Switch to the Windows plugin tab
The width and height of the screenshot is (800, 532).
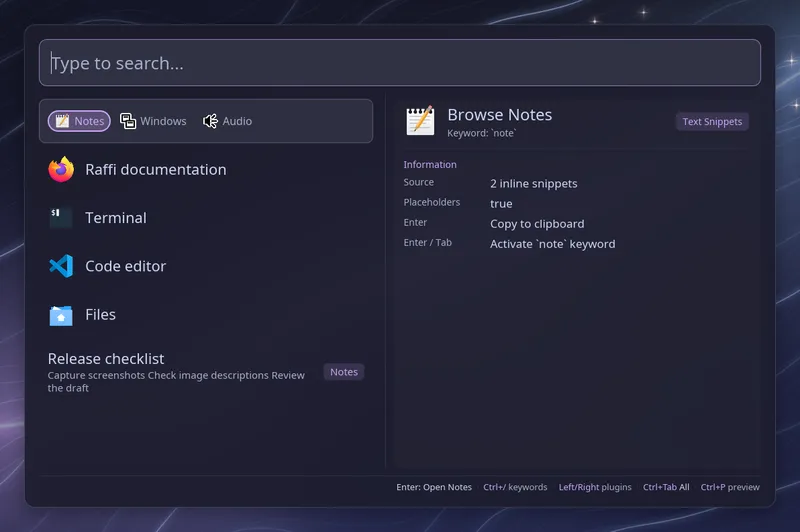(153, 121)
